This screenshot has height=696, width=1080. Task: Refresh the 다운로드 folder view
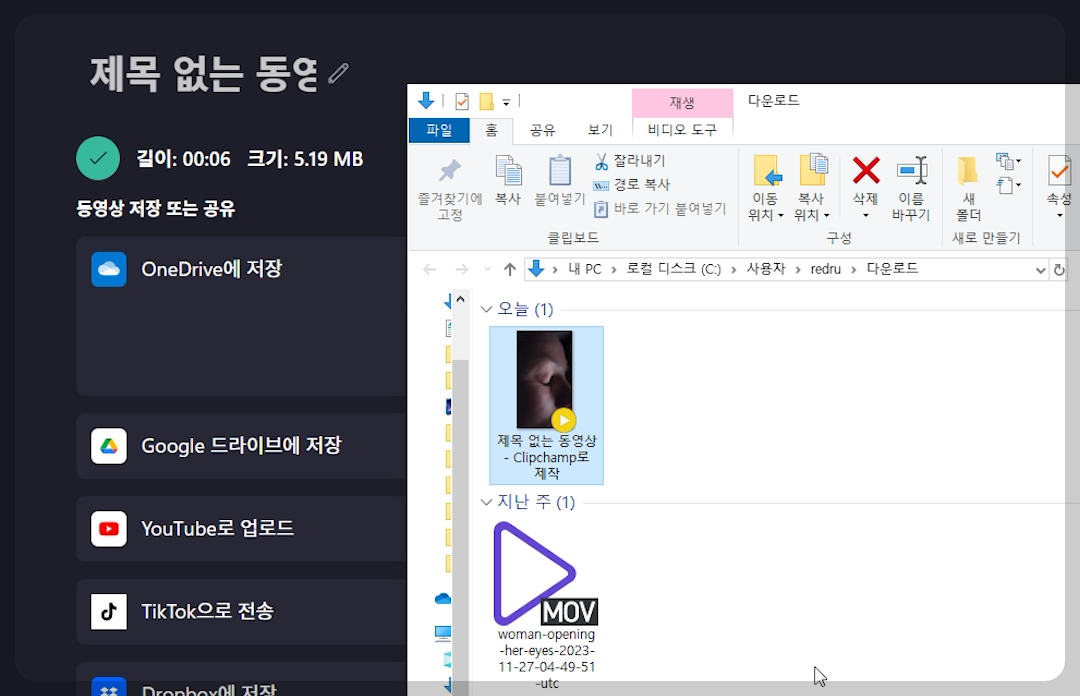pyautogui.click(x=1059, y=269)
